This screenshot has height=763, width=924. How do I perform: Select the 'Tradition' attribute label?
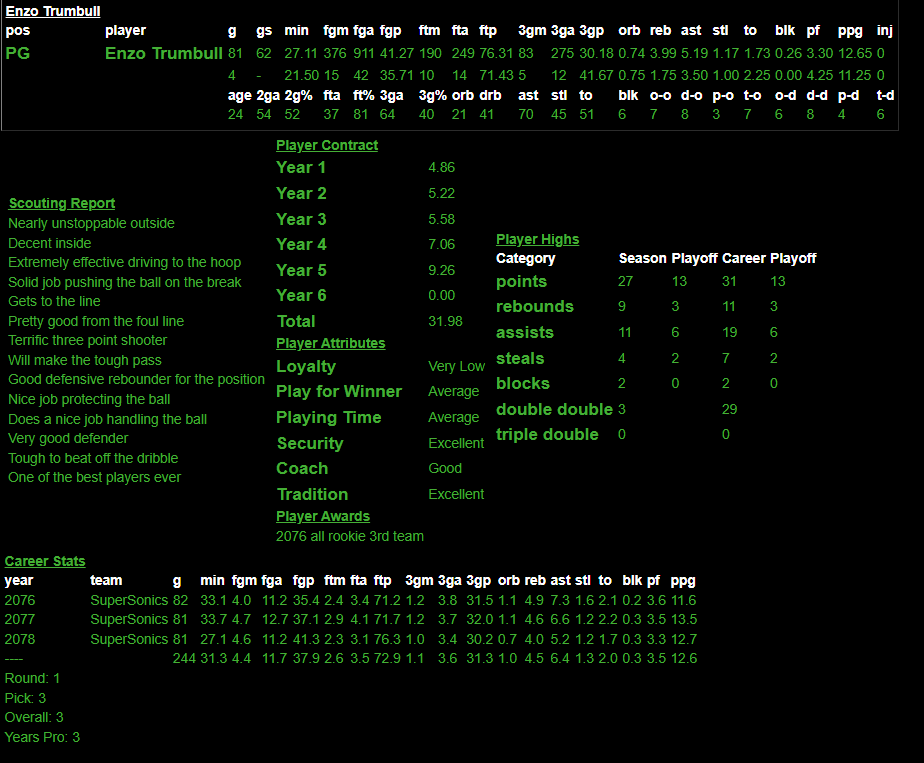pyautogui.click(x=312, y=494)
